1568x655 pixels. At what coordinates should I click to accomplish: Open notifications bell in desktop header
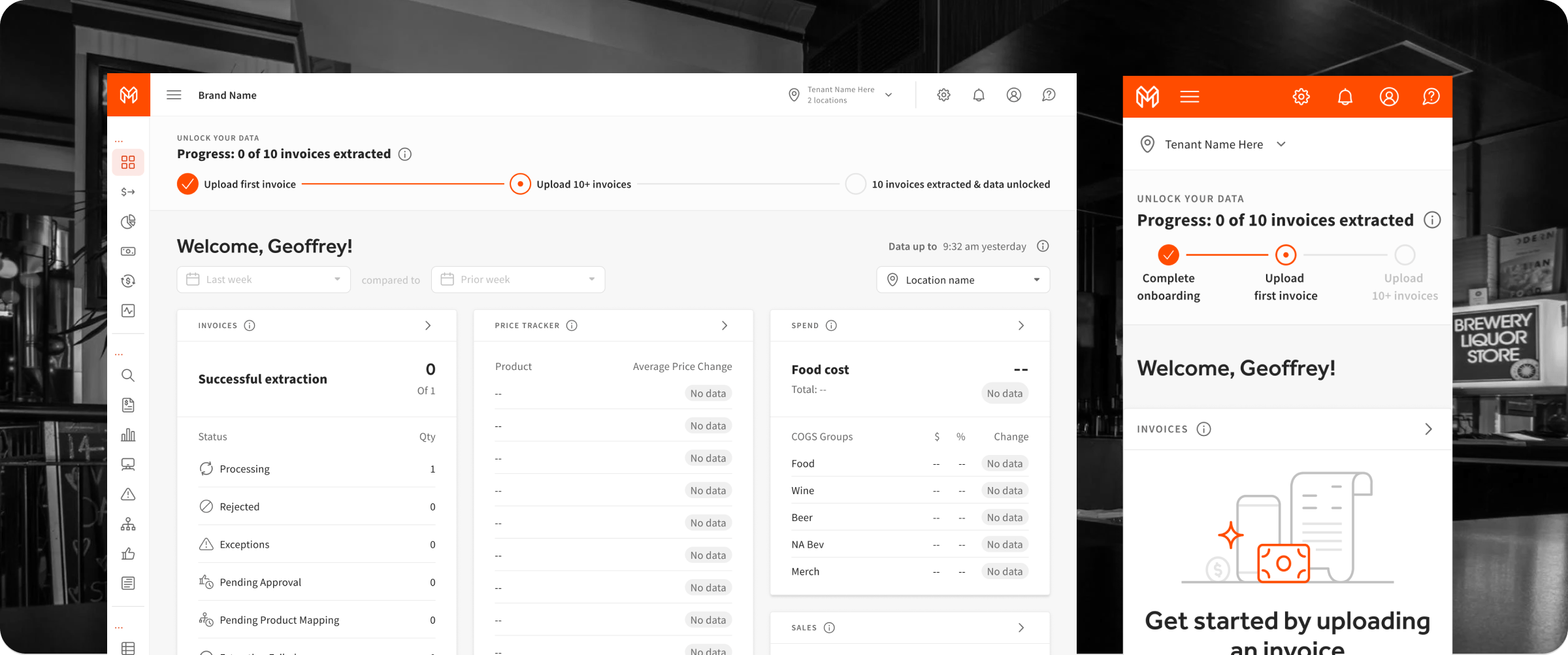pyautogui.click(x=979, y=95)
